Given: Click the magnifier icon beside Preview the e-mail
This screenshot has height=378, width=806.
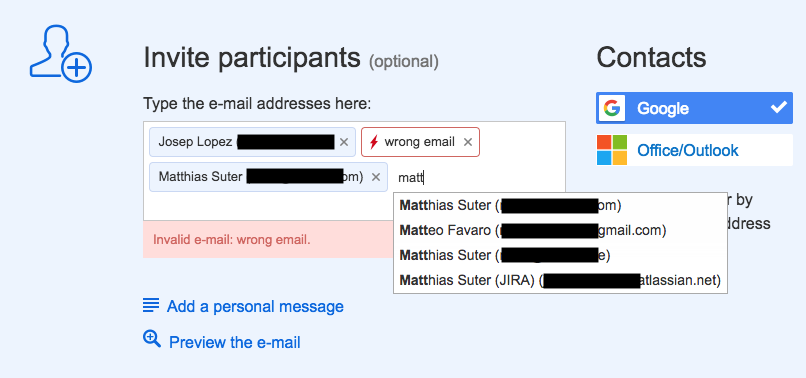Looking at the screenshot, I should [x=152, y=339].
